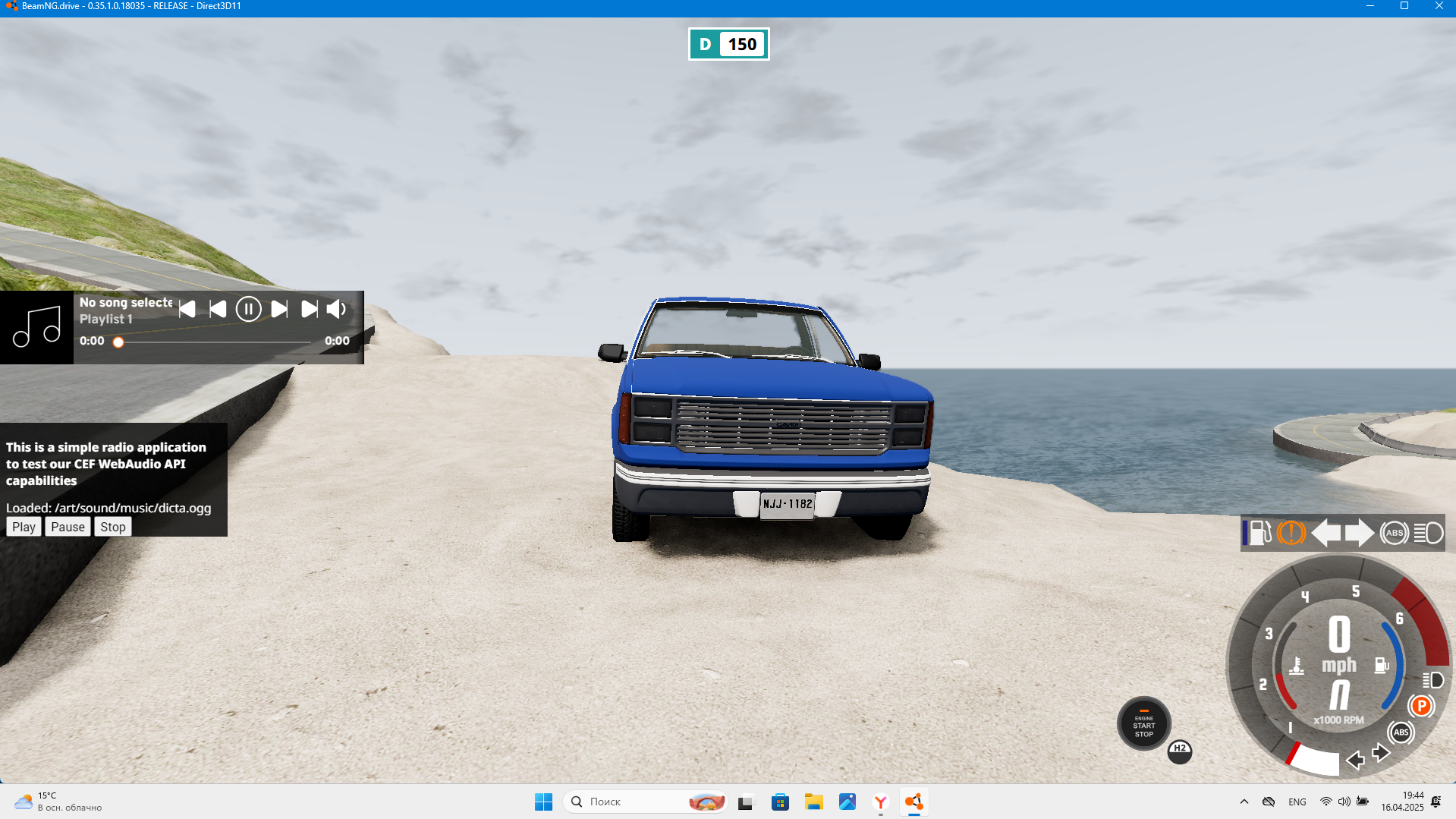Click the orange parking brake P icon on tachometer
The height and width of the screenshot is (819, 1456).
pyautogui.click(x=1422, y=706)
